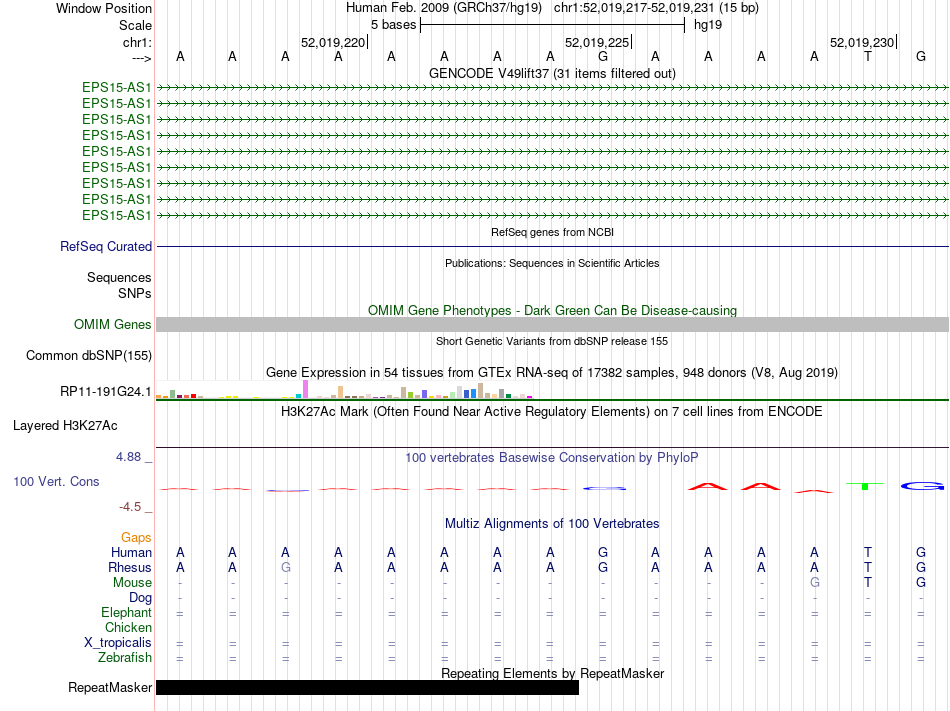Click the Publications Sequences in Scientific Articles title
The width and height of the screenshot is (950, 711).
[552, 263]
